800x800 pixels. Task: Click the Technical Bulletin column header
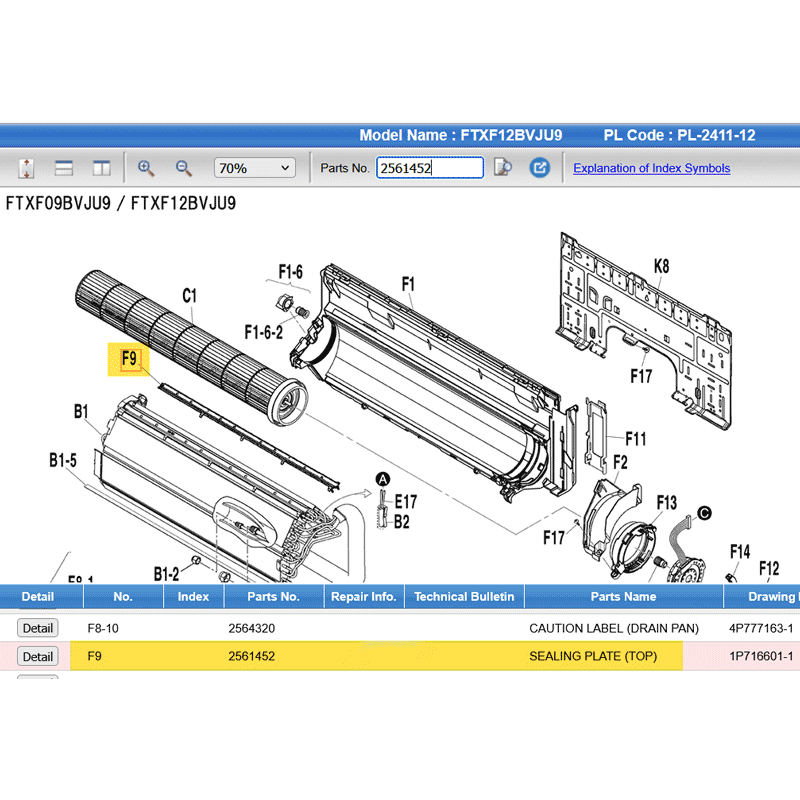[x=463, y=596]
